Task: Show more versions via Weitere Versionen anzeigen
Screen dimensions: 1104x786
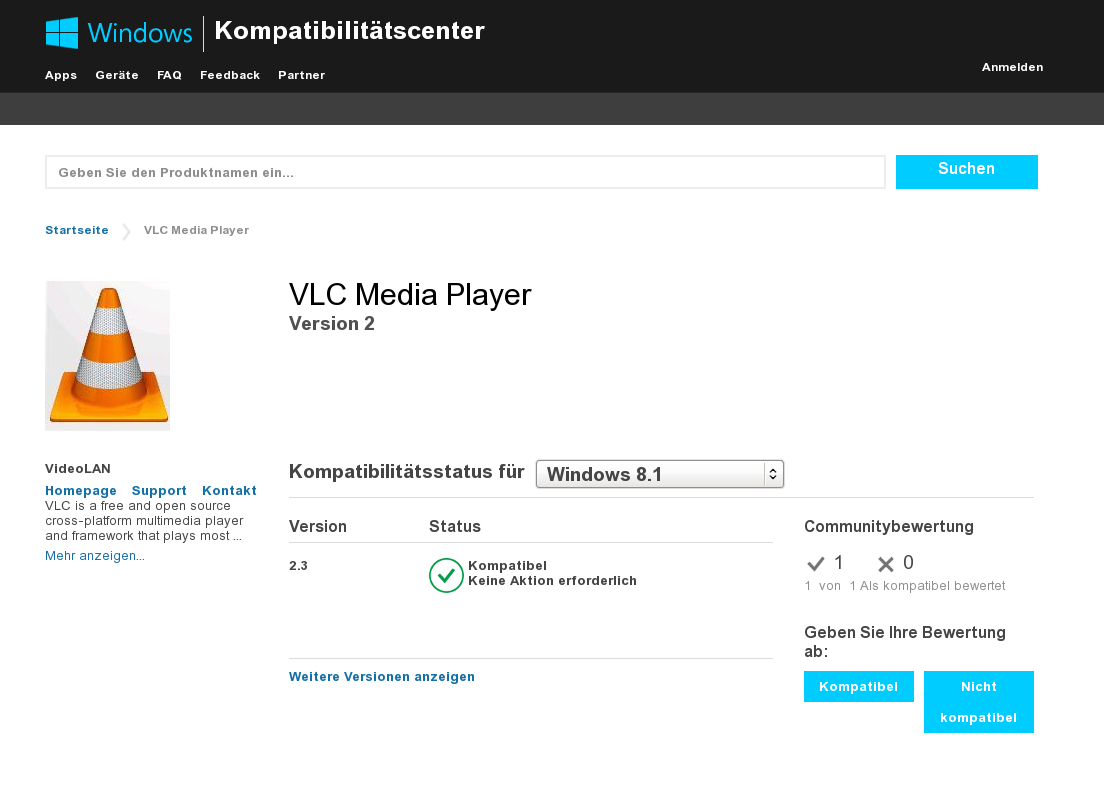Action: pos(382,677)
